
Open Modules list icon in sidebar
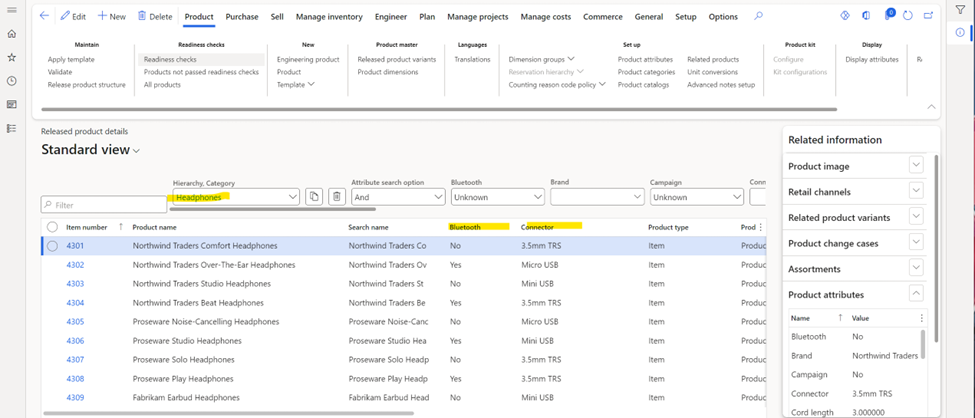pos(11,128)
